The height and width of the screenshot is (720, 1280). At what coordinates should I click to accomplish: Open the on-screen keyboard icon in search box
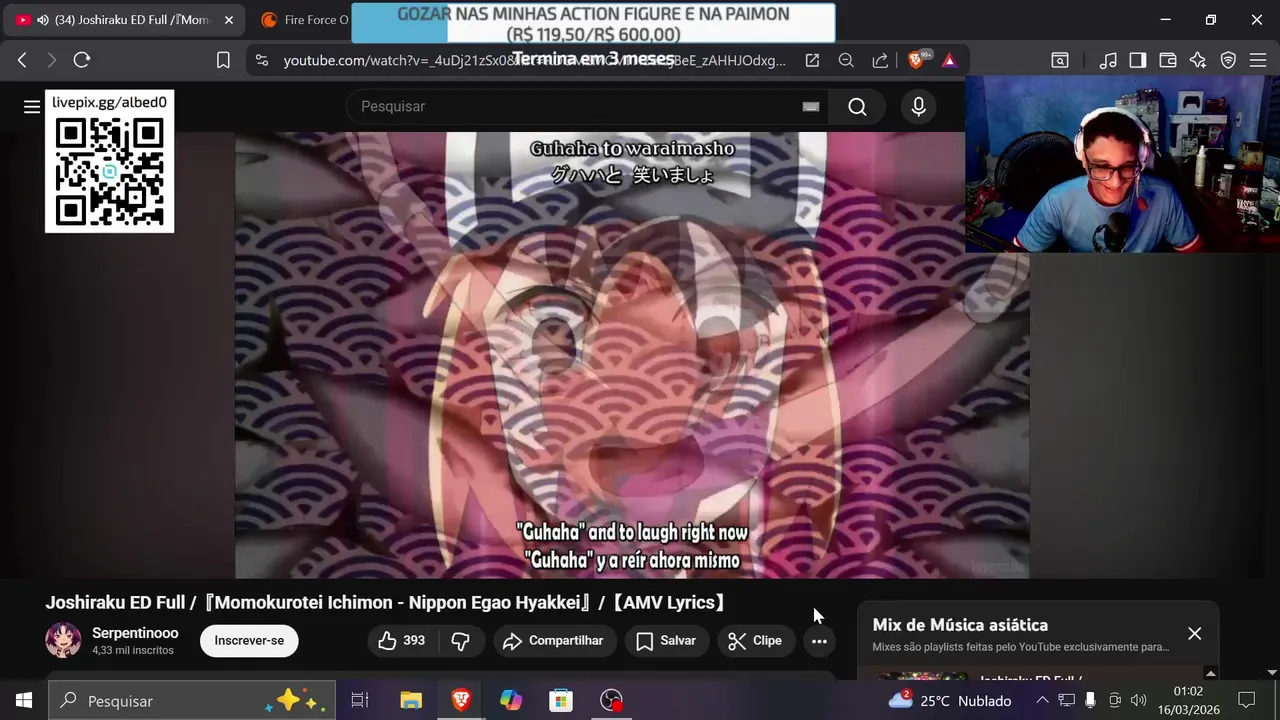coord(811,107)
